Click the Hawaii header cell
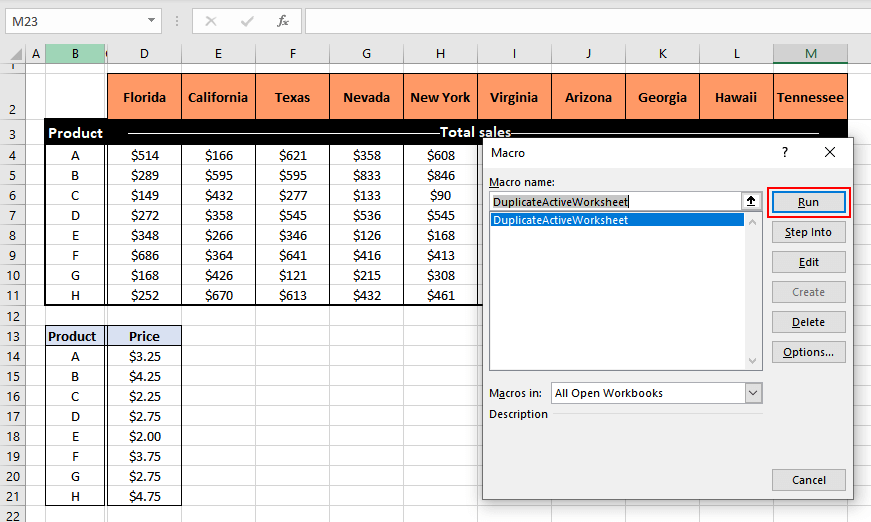This screenshot has height=522, width=871. click(737, 97)
